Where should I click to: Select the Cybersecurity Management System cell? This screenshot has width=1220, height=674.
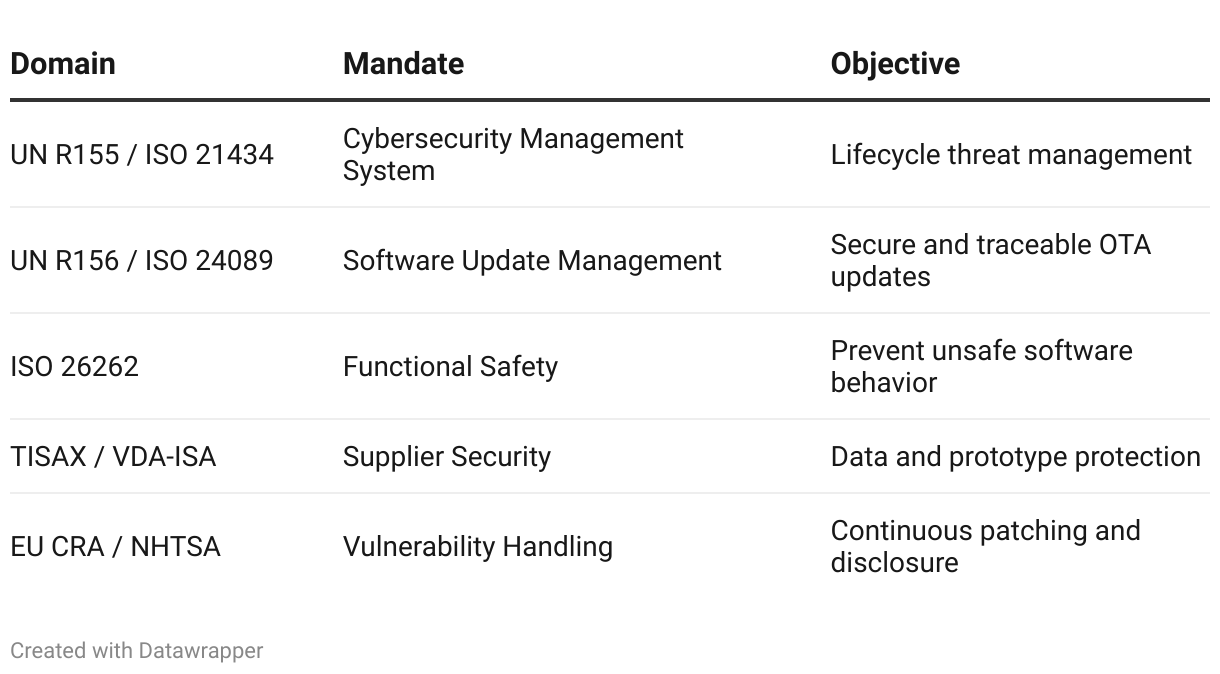coord(513,155)
